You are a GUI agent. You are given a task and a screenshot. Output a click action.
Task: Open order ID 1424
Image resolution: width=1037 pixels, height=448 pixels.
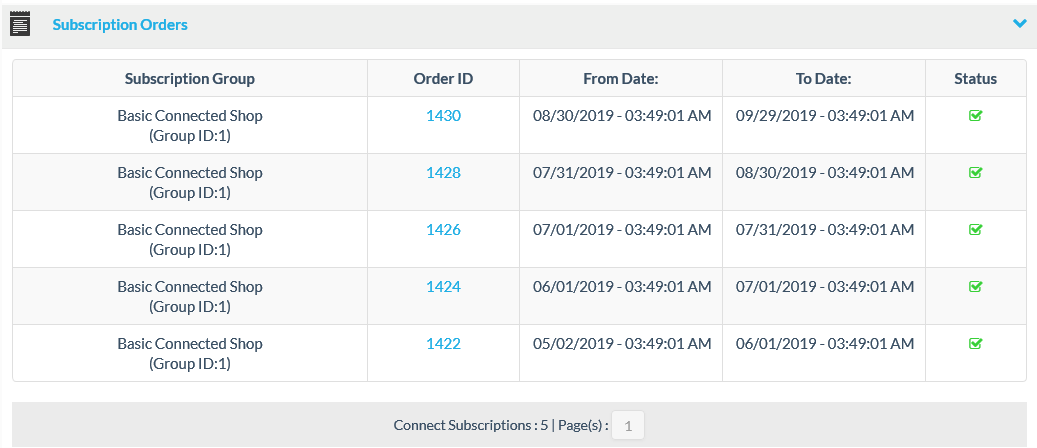[x=443, y=287]
